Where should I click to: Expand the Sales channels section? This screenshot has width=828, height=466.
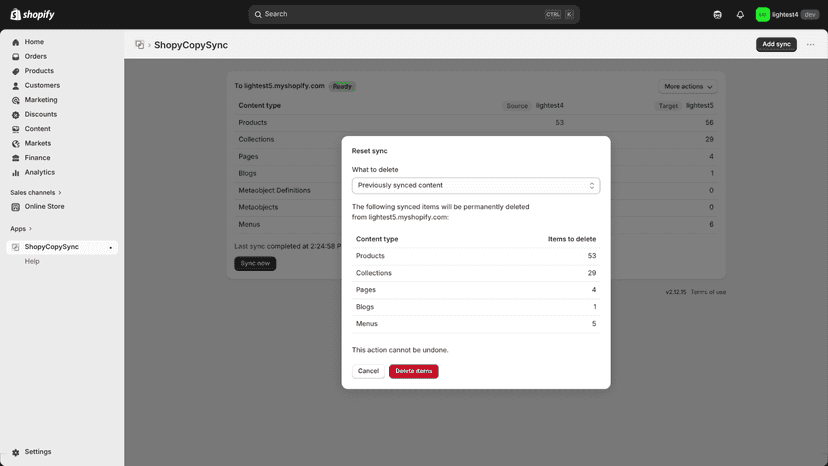(x=36, y=192)
